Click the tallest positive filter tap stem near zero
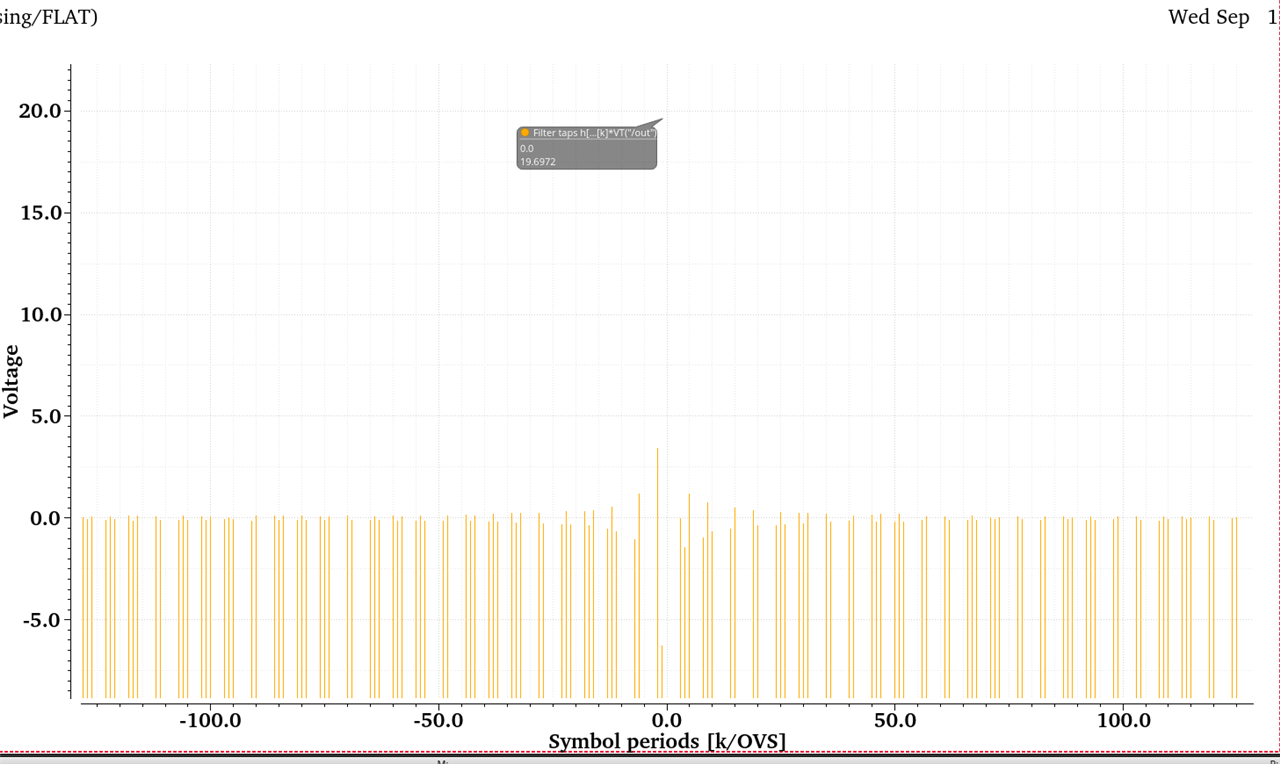This screenshot has height=764, width=1280. tap(657, 480)
